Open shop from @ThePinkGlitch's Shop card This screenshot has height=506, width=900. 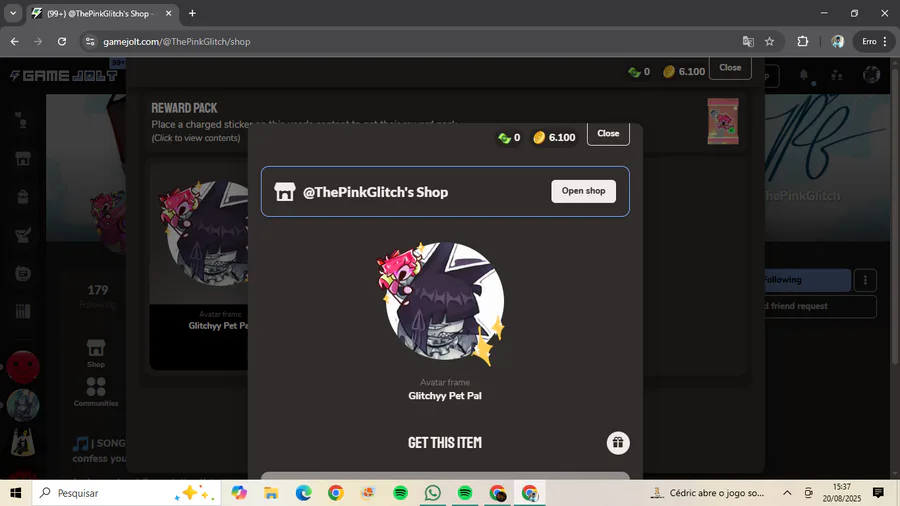583,191
